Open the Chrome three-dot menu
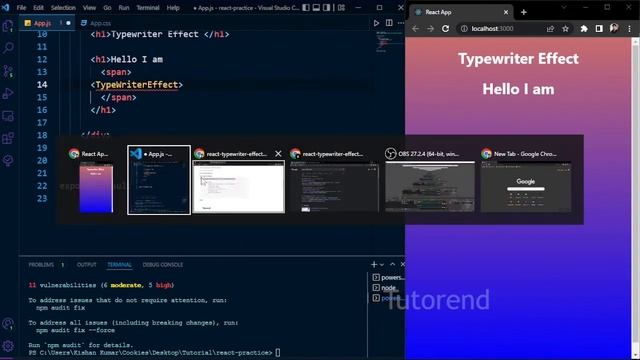Screen dimensions: 640x360 (x=629, y=29)
